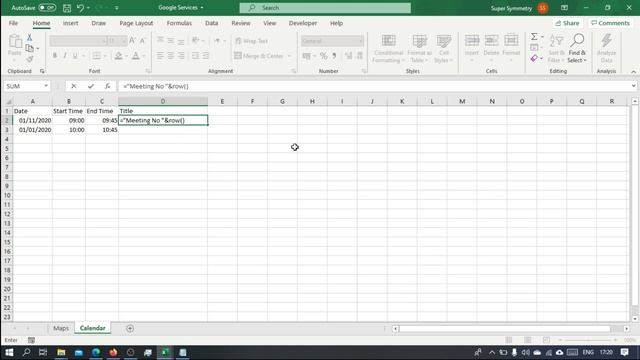Select cell with 01/01/2020 date

pyautogui.click(x=33, y=130)
